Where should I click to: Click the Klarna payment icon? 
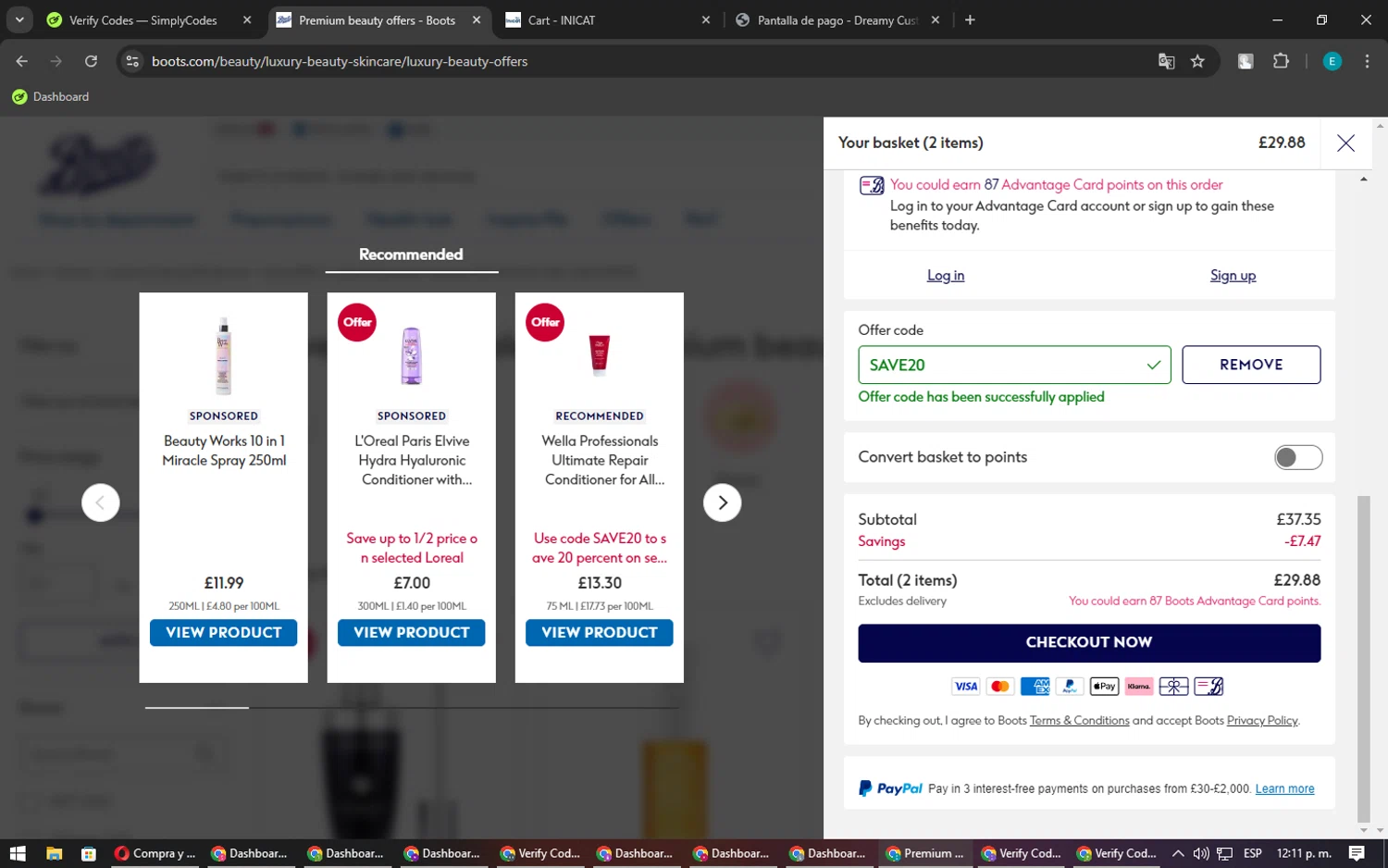pos(1138,687)
